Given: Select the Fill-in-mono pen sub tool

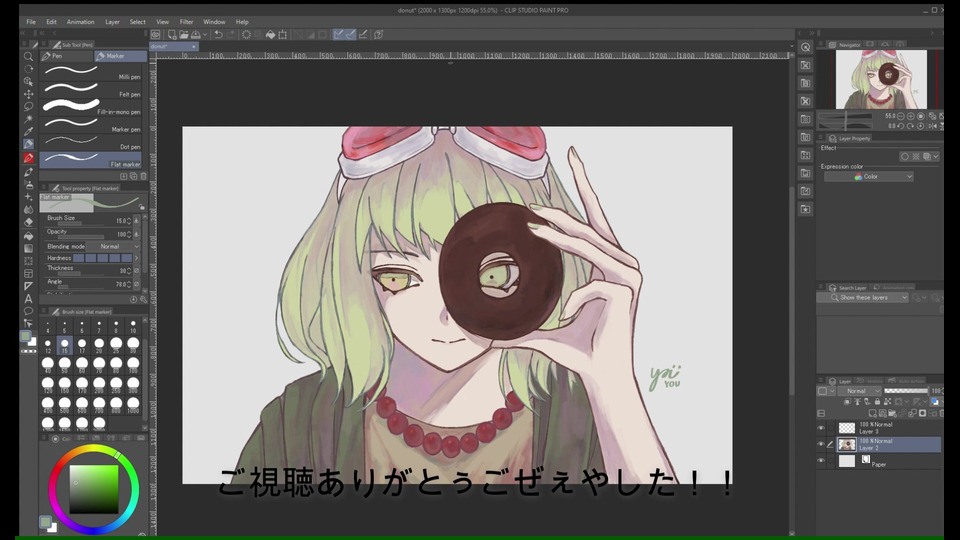Looking at the screenshot, I should tap(93, 107).
